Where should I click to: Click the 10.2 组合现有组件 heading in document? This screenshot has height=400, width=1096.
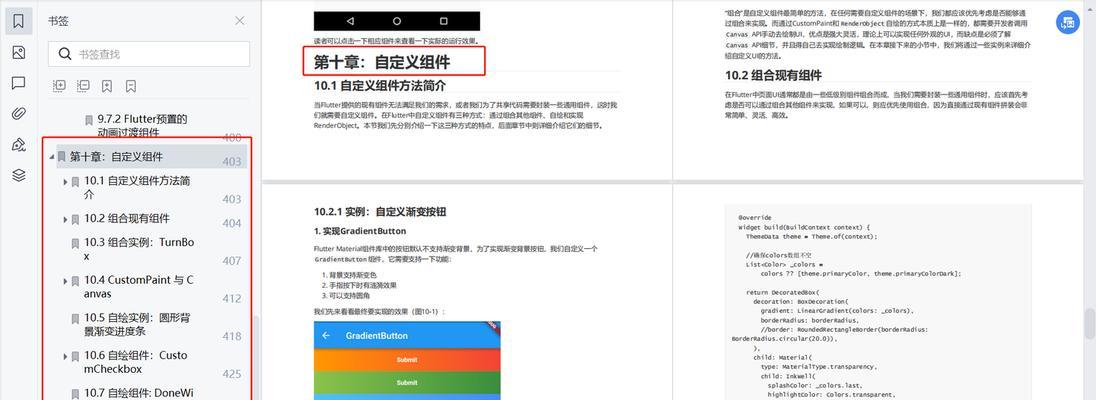click(x=773, y=76)
